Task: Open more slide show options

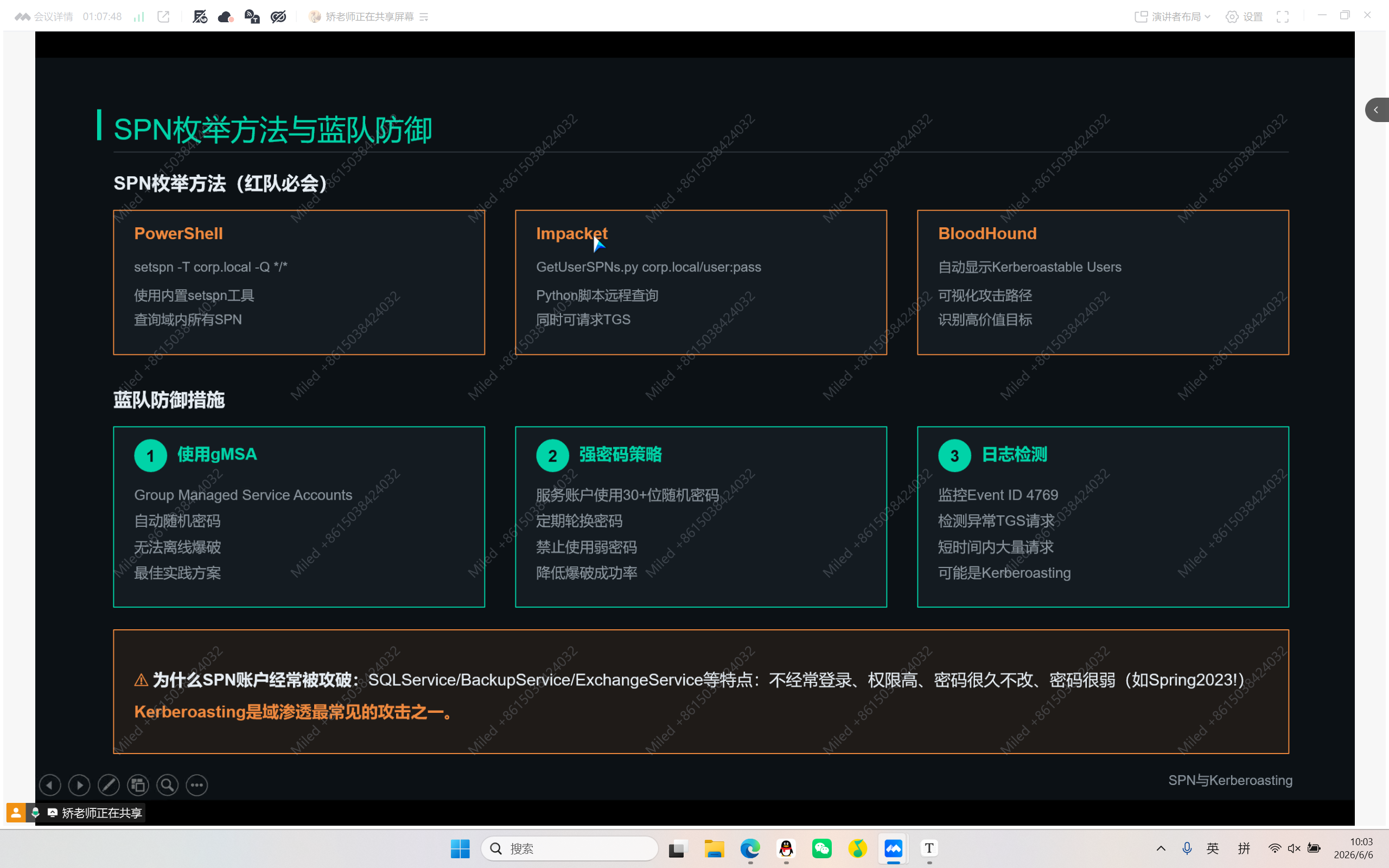Action: tap(197, 785)
